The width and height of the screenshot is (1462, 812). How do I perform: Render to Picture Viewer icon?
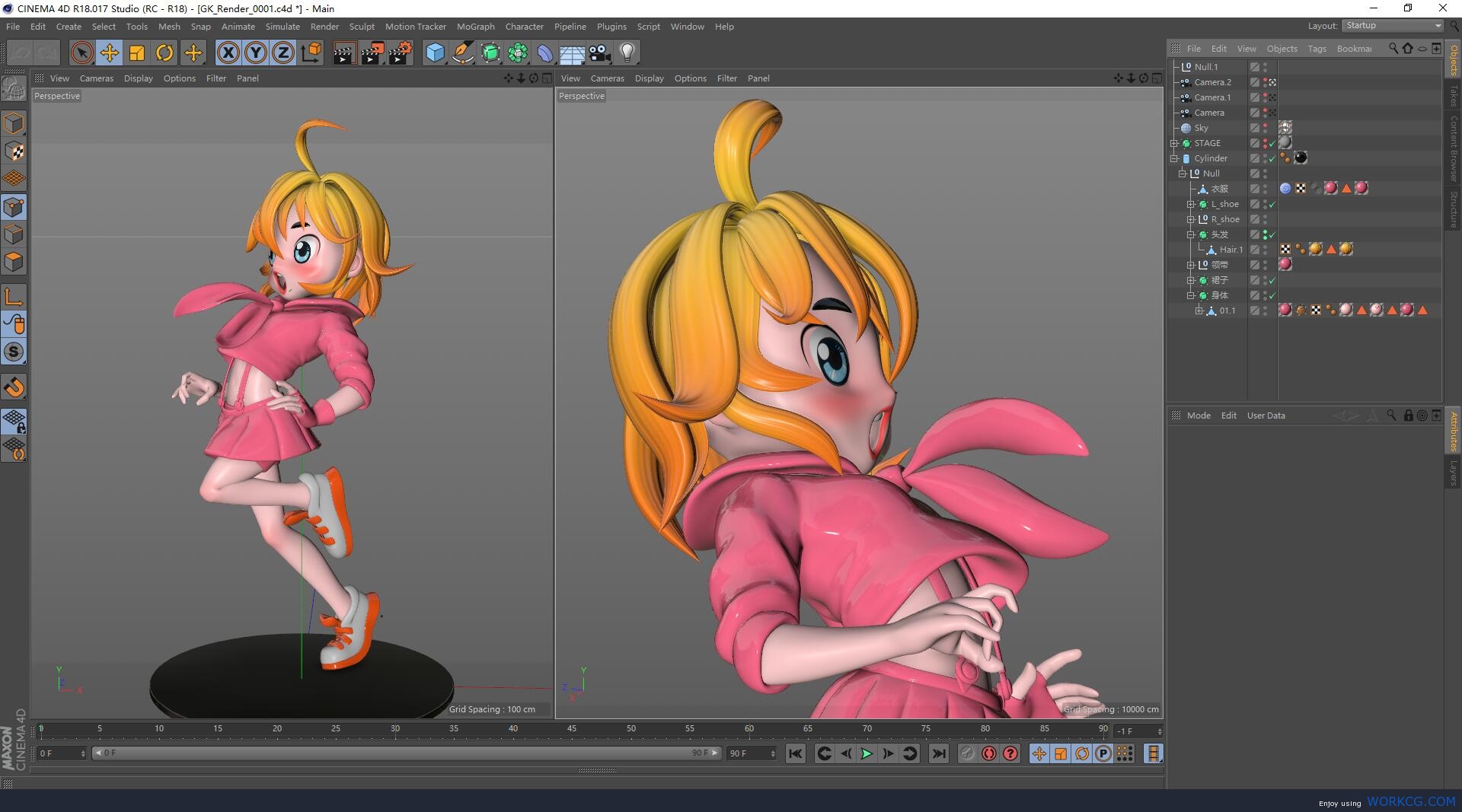pos(372,53)
